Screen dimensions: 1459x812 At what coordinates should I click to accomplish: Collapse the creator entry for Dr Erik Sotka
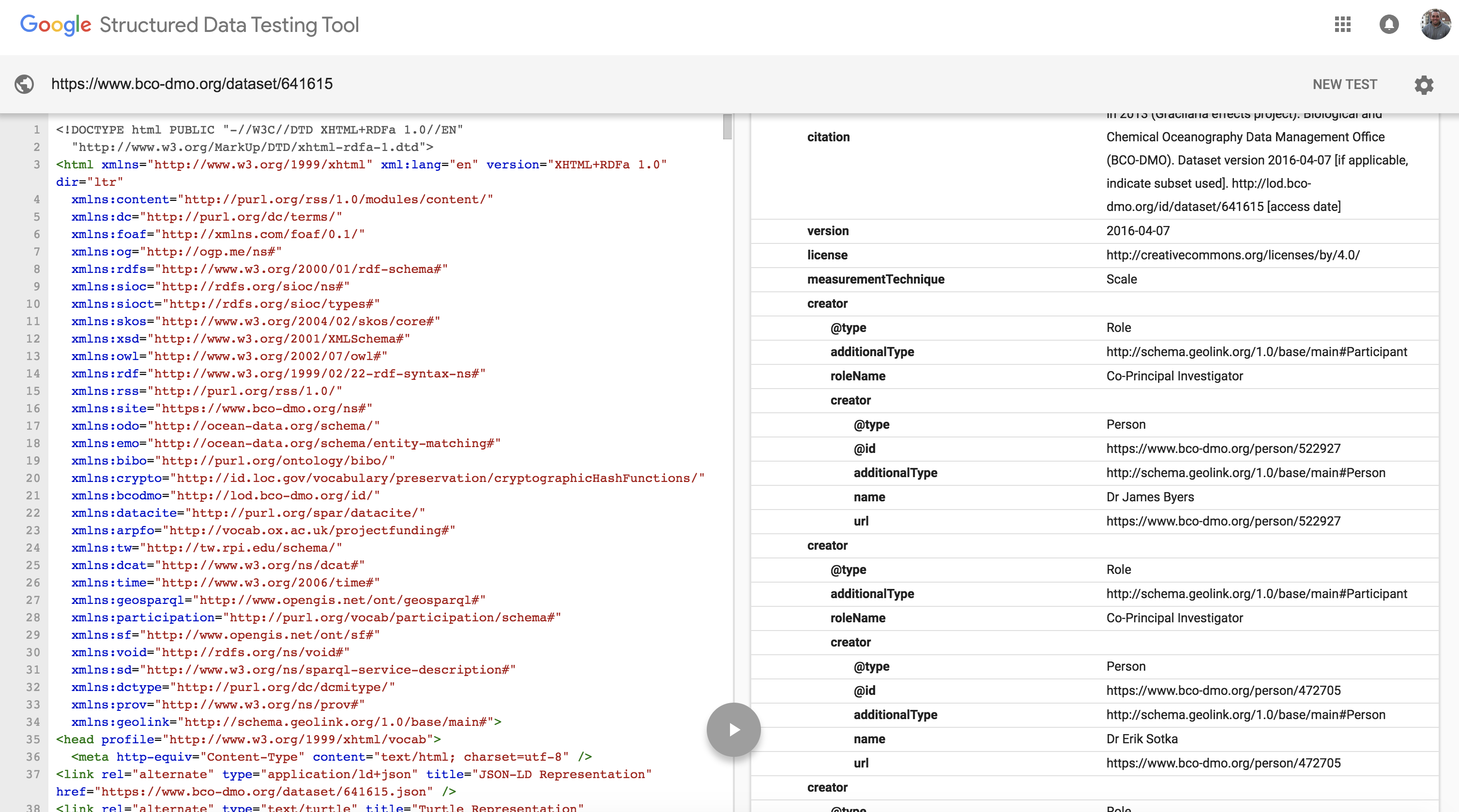pyautogui.click(x=851, y=642)
